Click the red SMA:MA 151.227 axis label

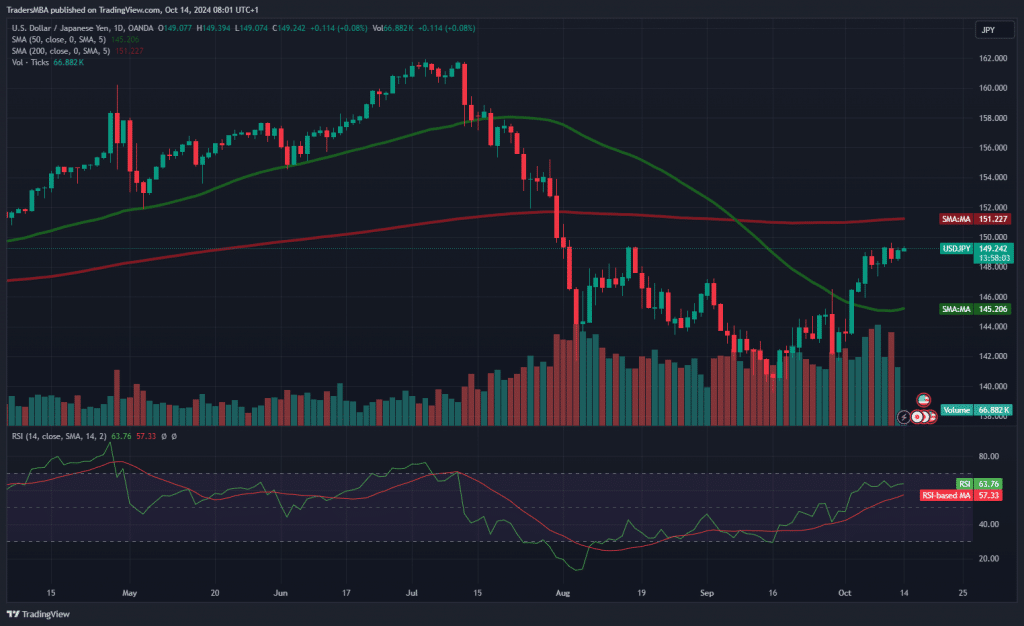975,218
